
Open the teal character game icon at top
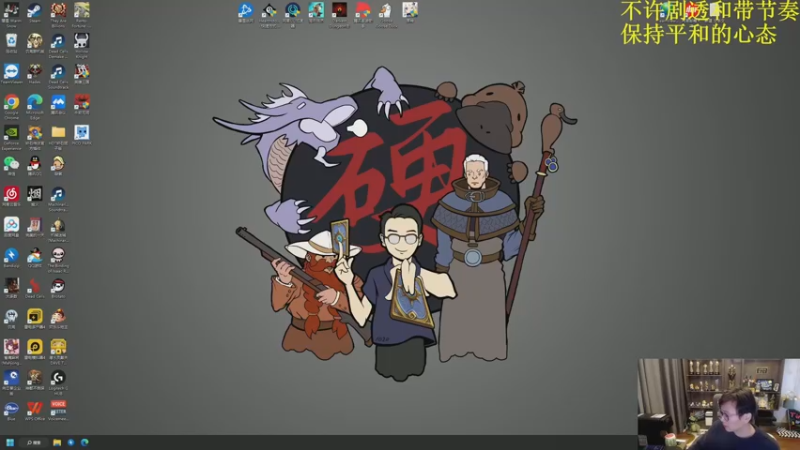[x=316, y=10]
